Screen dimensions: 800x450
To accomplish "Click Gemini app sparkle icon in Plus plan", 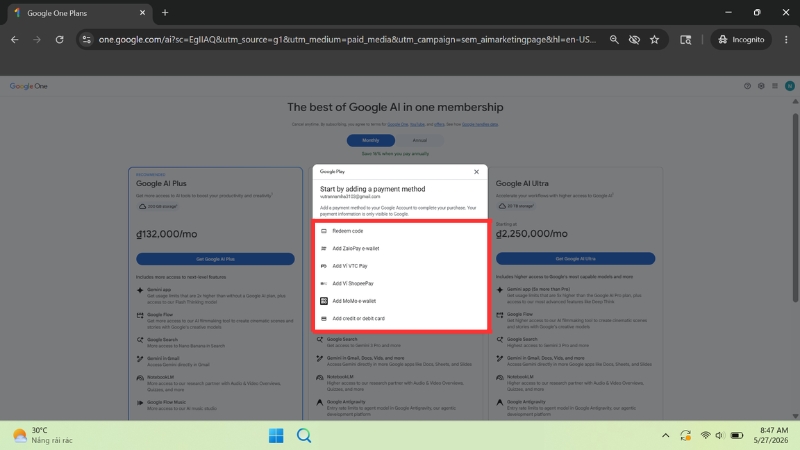I will tap(140, 290).
